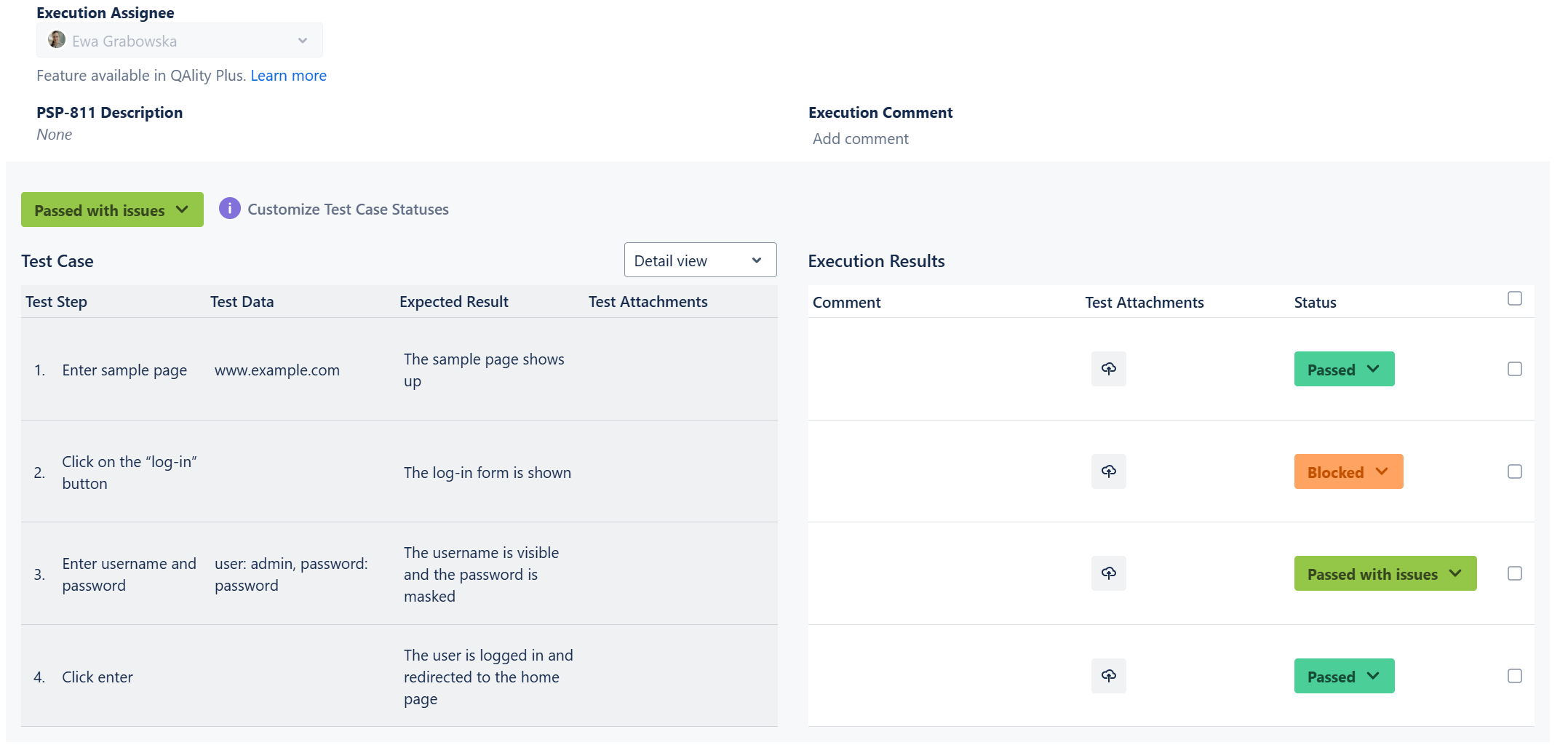Click 'The sample page shows up' text
Image resolution: width=1568 pixels, height=753 pixels.
(x=484, y=370)
